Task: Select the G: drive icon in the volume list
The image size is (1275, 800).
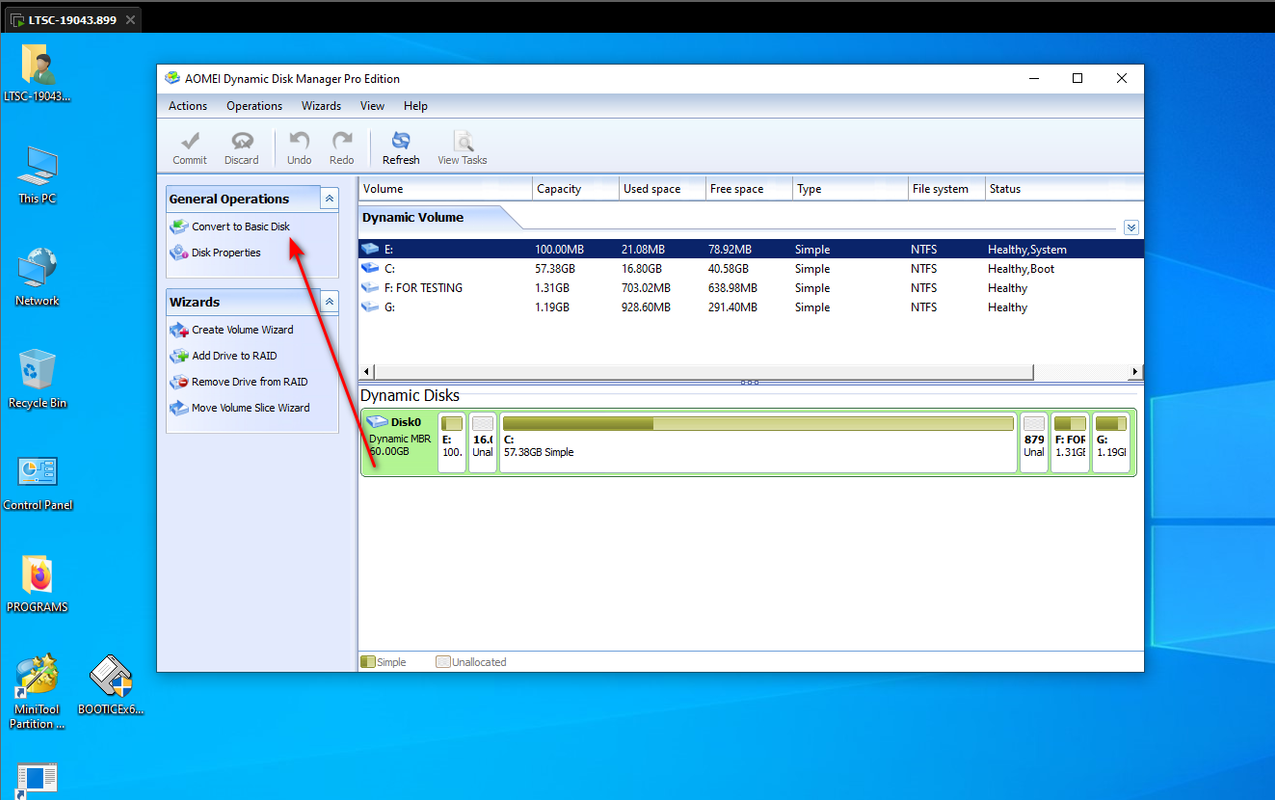Action: click(371, 308)
